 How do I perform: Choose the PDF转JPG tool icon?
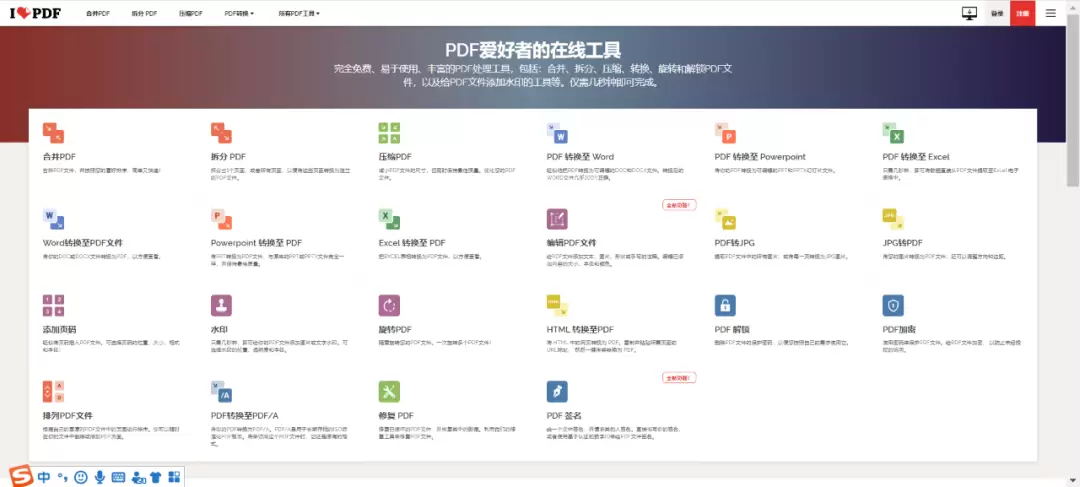pos(725,219)
